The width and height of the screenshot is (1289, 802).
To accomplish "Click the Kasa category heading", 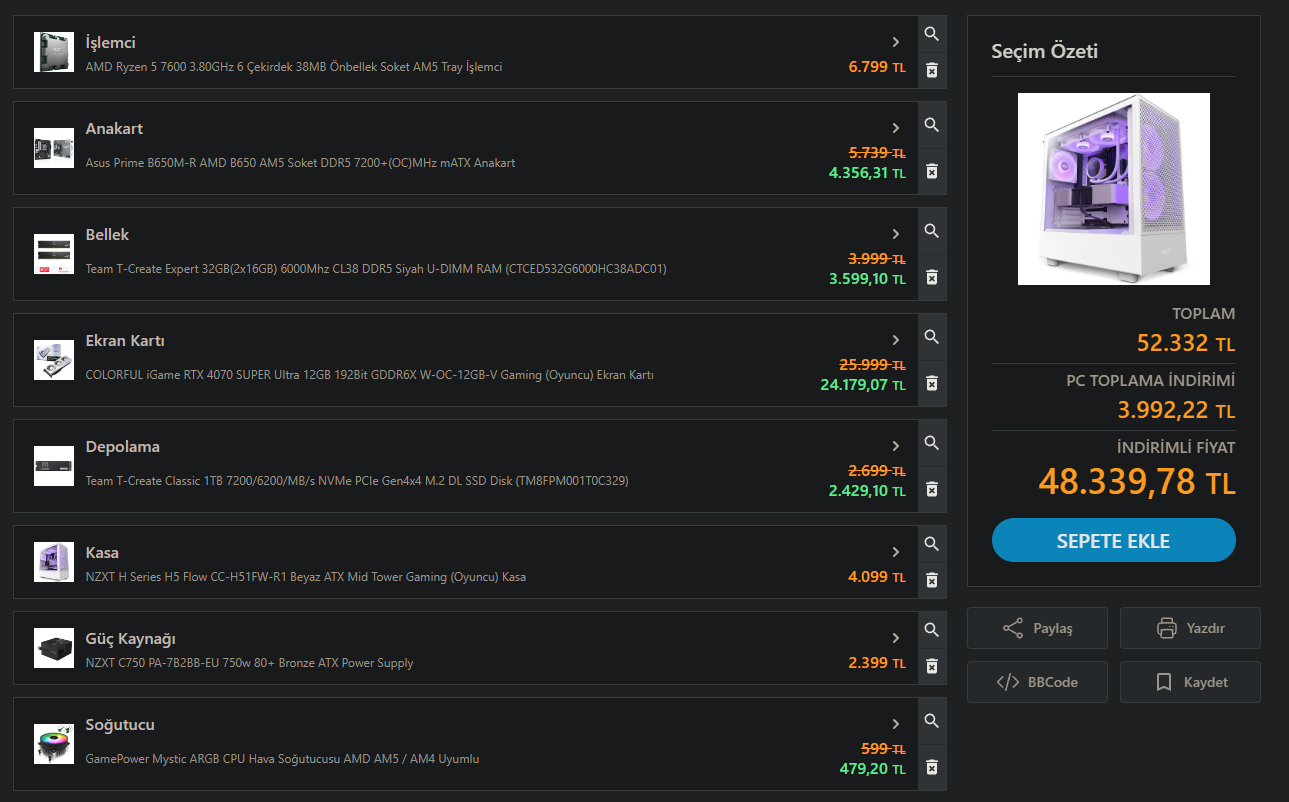I will (x=102, y=553).
